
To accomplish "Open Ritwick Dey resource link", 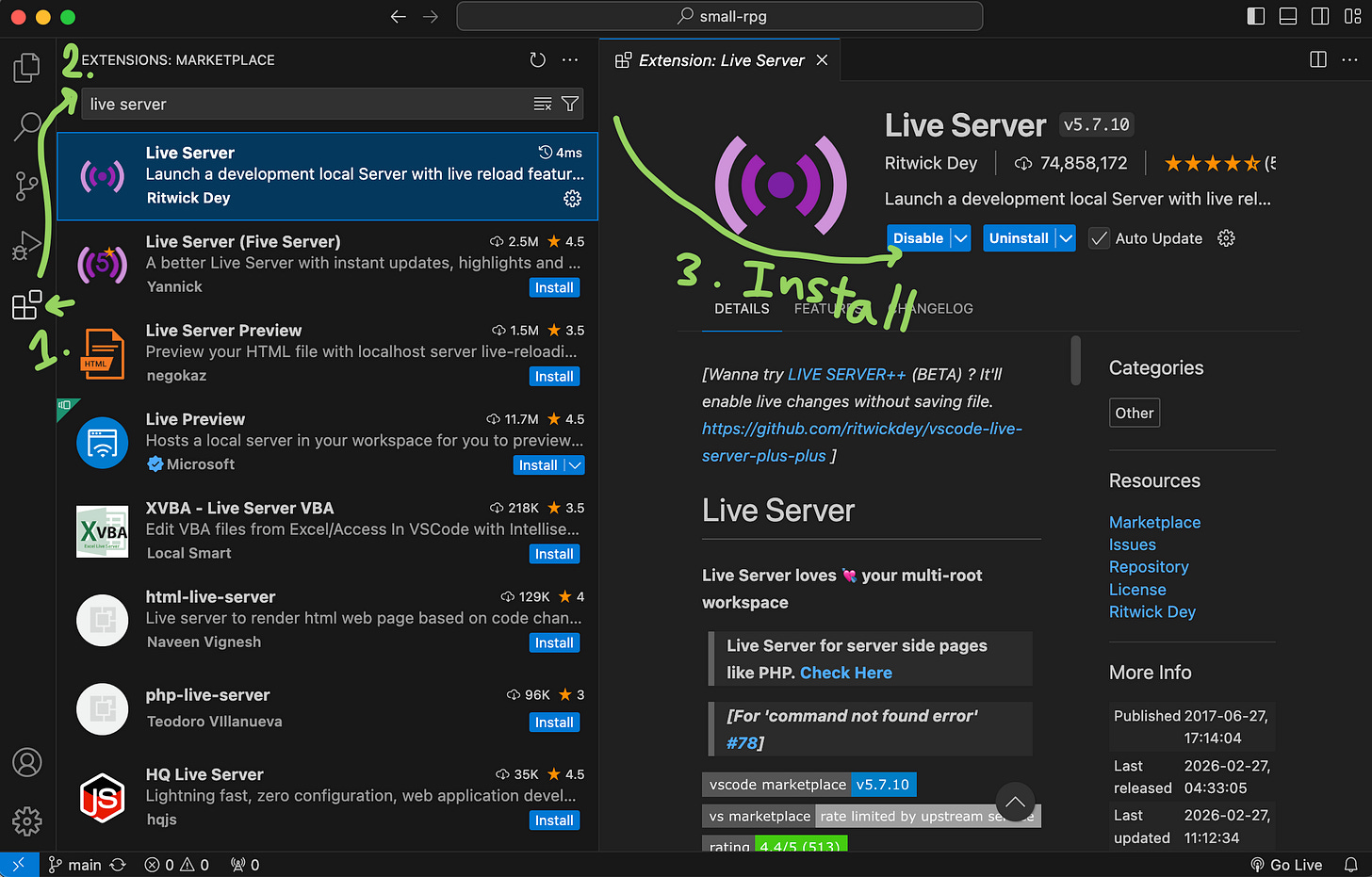I will (x=1152, y=612).
